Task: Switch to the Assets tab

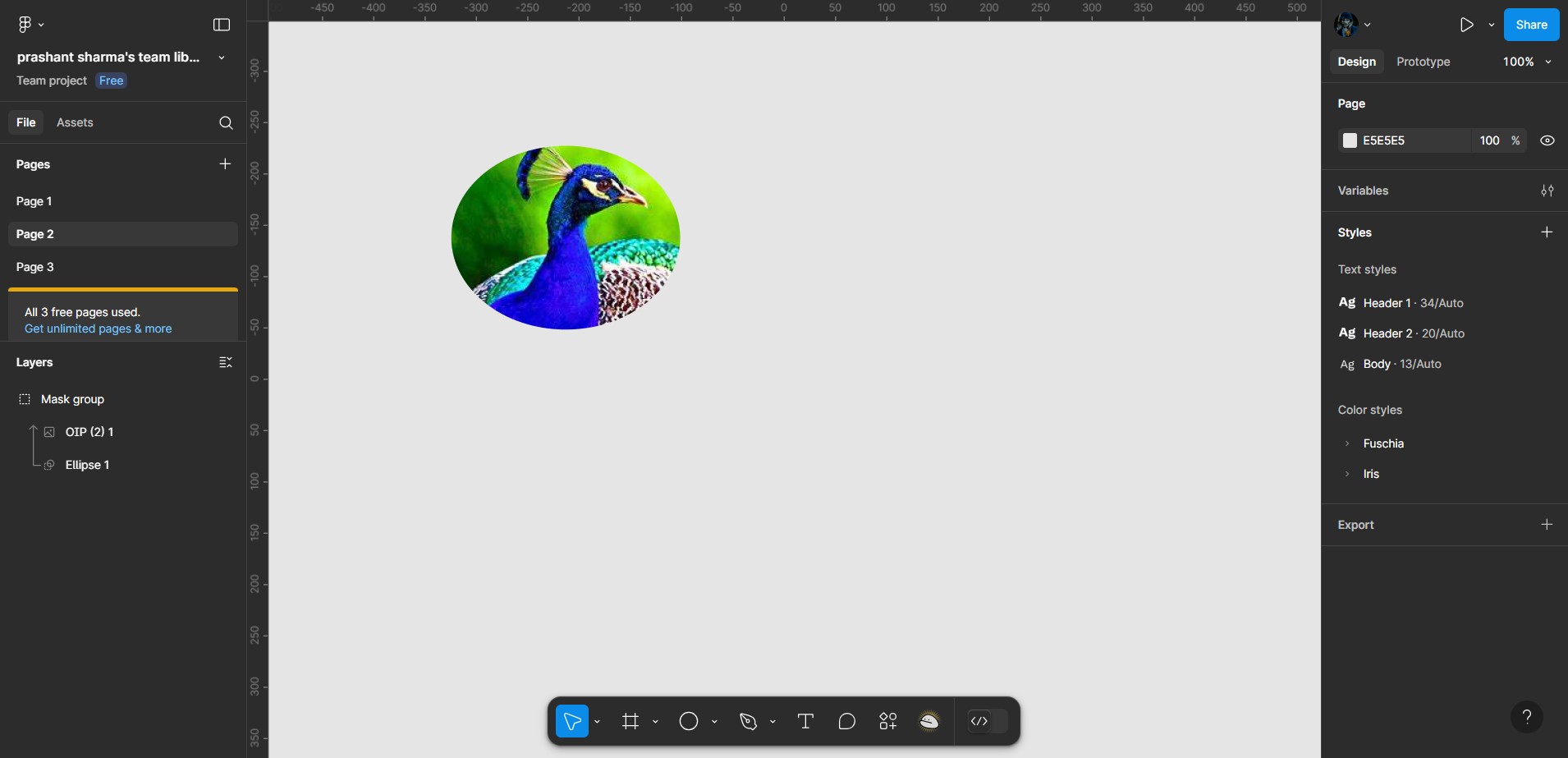Action: tap(75, 122)
